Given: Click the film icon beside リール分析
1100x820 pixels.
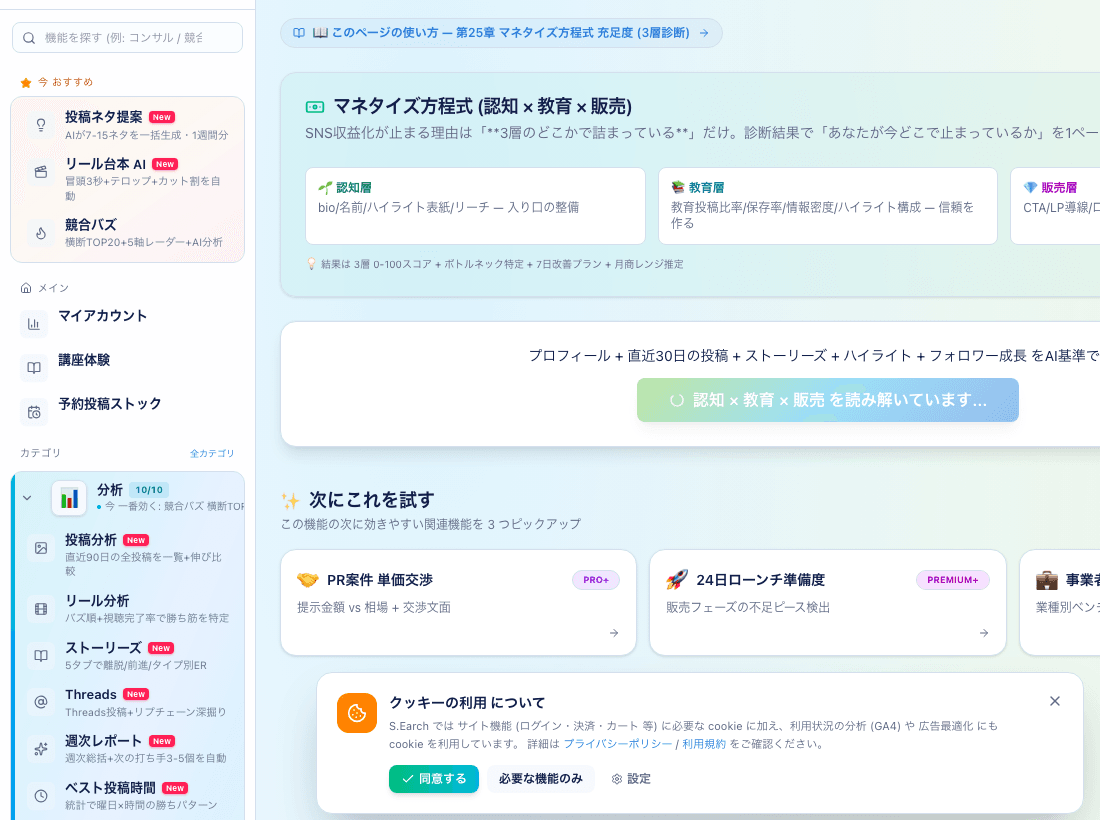Looking at the screenshot, I should [41, 609].
